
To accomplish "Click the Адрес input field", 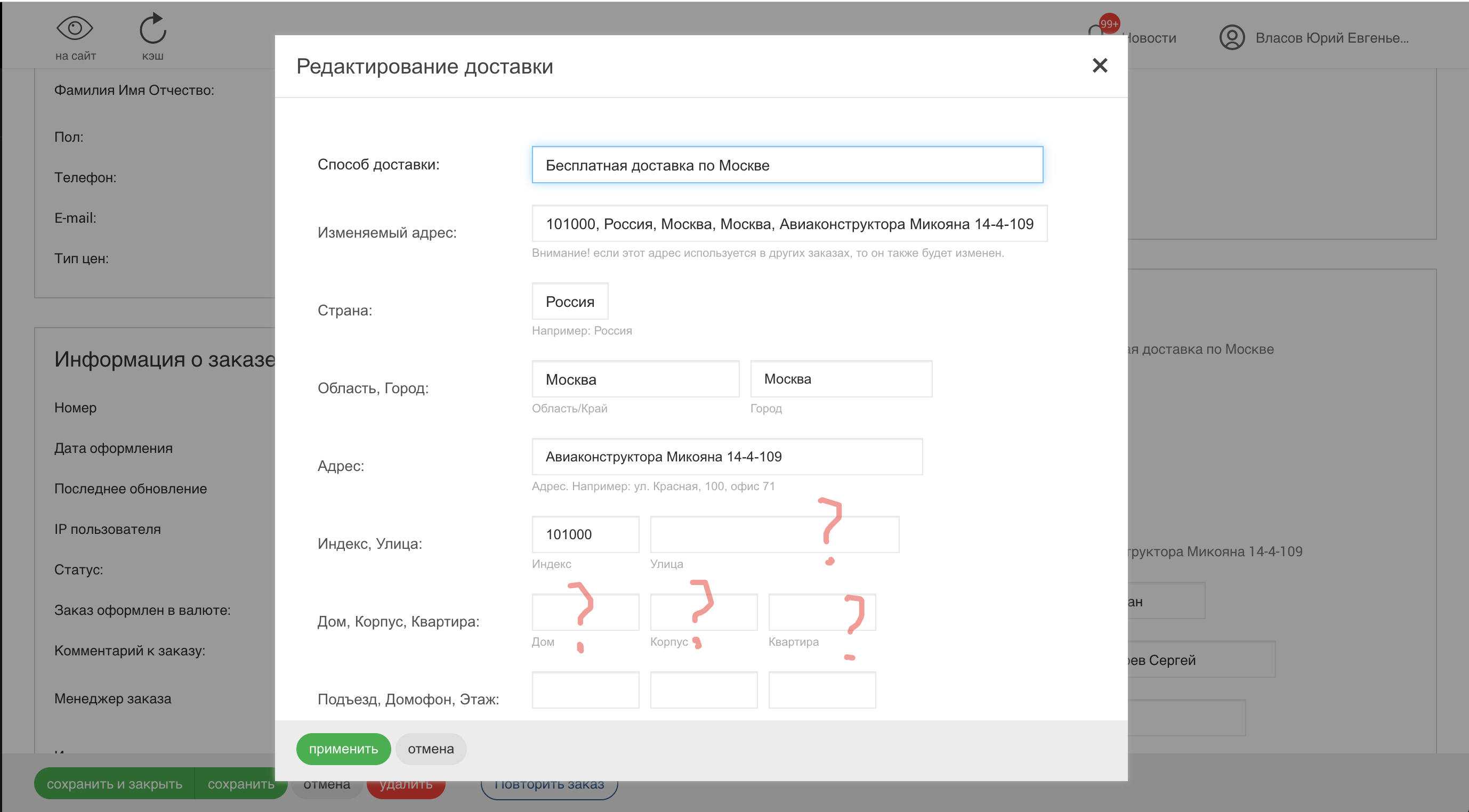I will pos(727,457).
